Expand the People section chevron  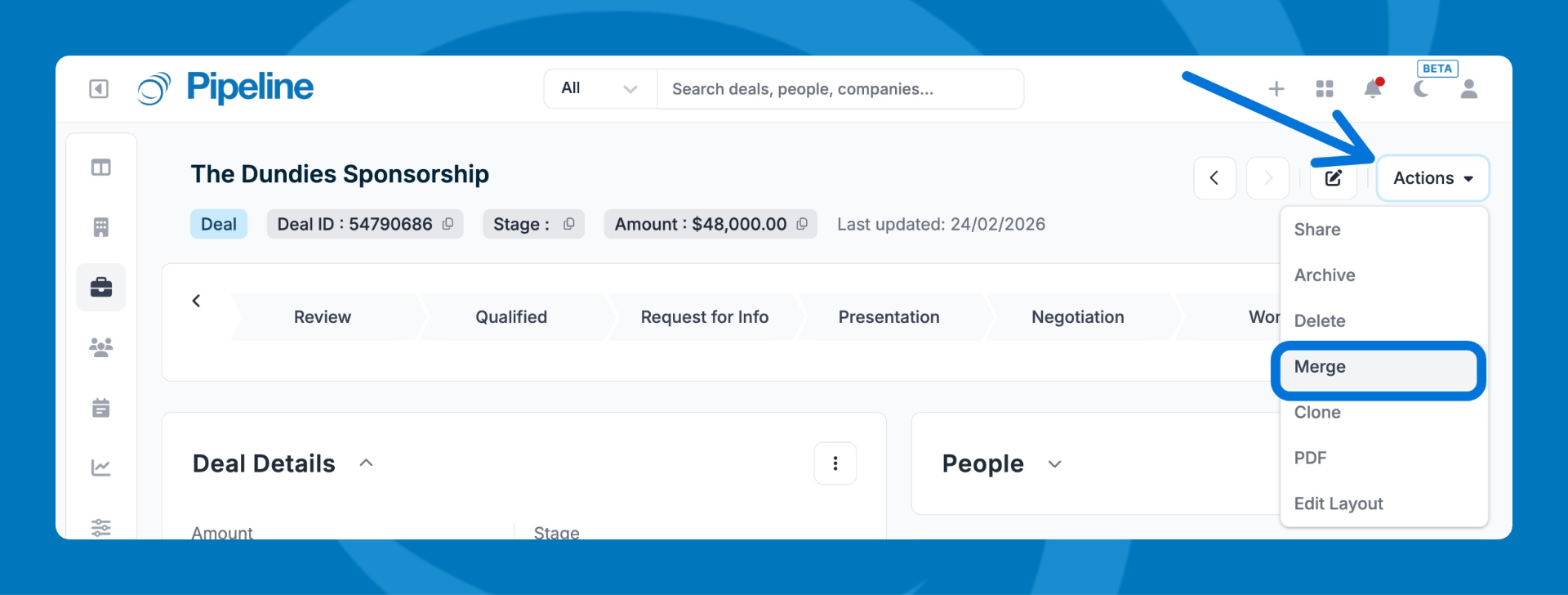[1054, 464]
